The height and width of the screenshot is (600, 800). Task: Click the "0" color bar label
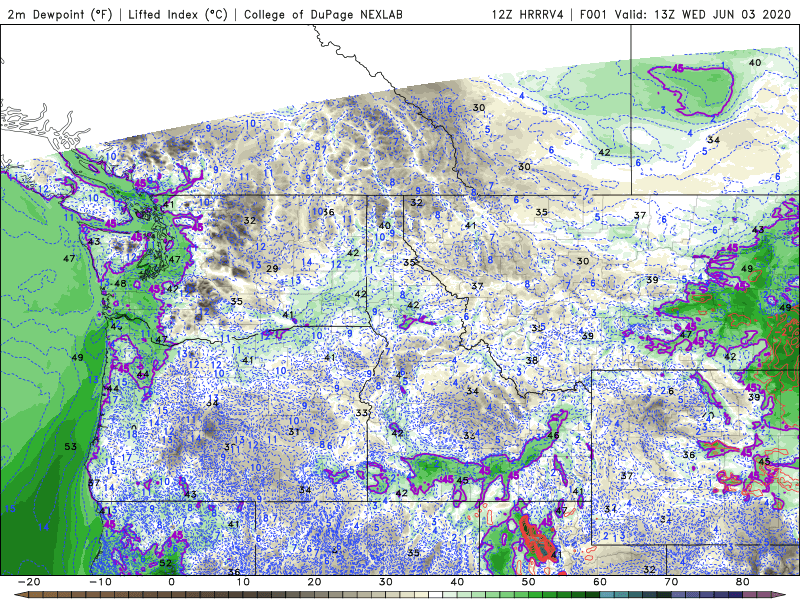click(x=171, y=582)
